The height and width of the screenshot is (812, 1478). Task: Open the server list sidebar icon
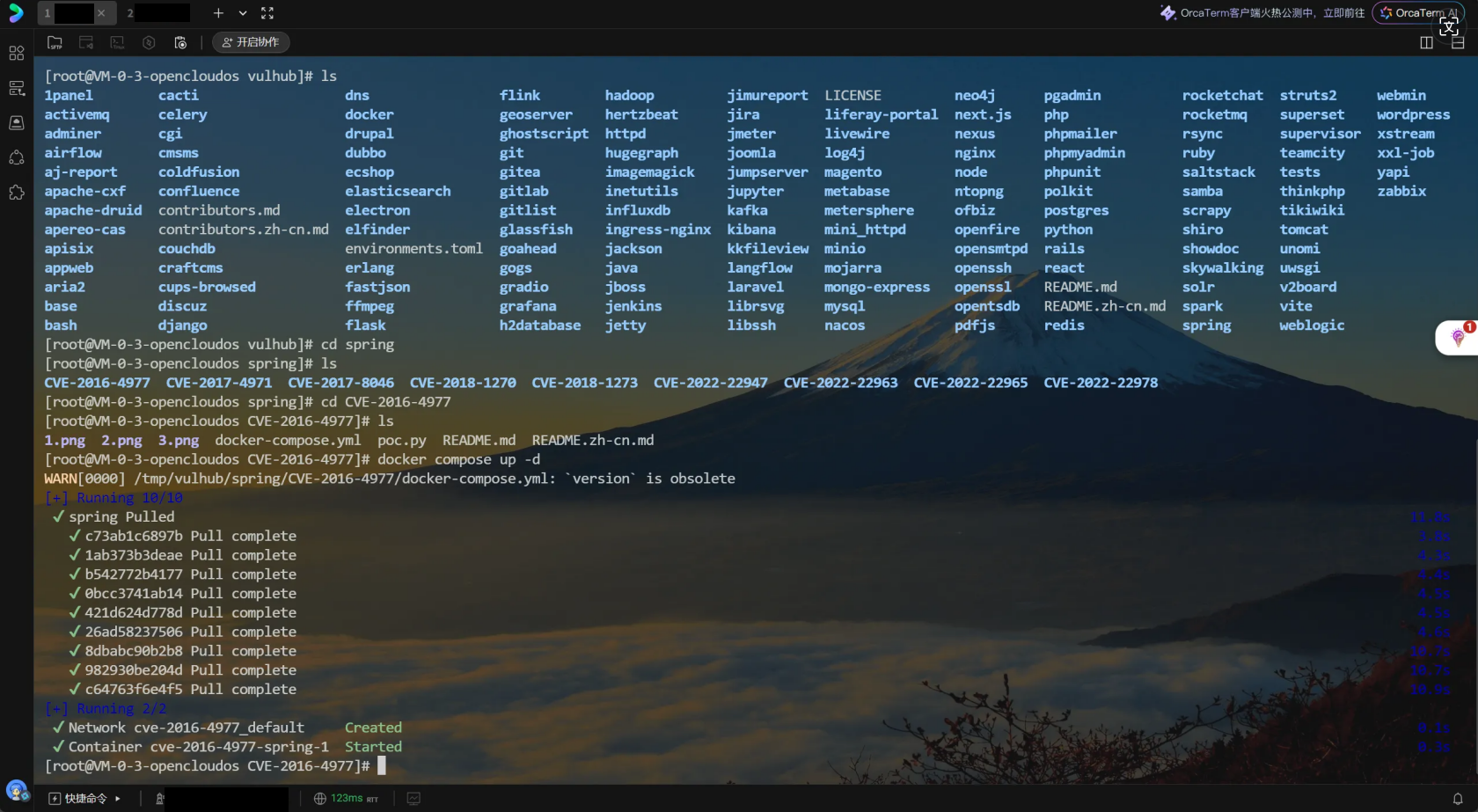[x=17, y=88]
